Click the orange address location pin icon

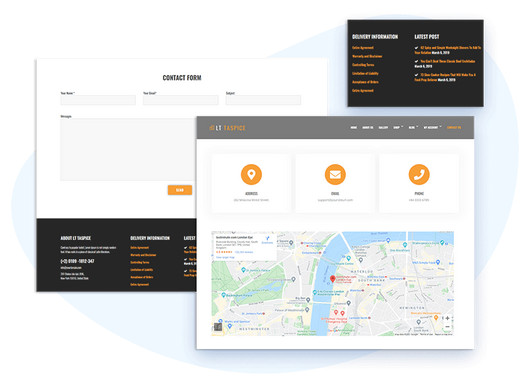pyautogui.click(x=251, y=175)
